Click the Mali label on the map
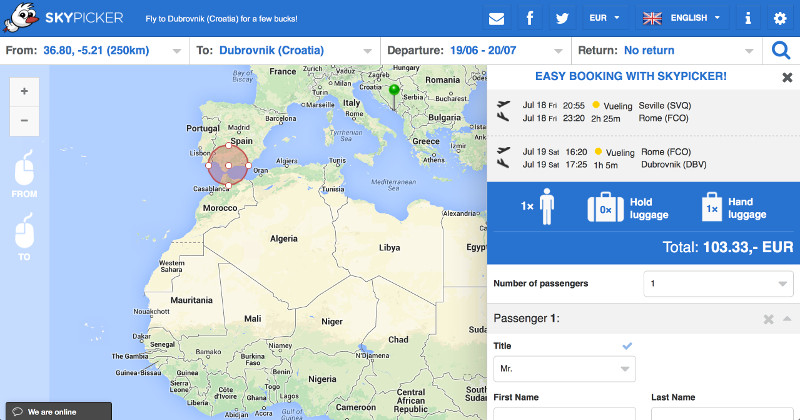 pos(253,318)
